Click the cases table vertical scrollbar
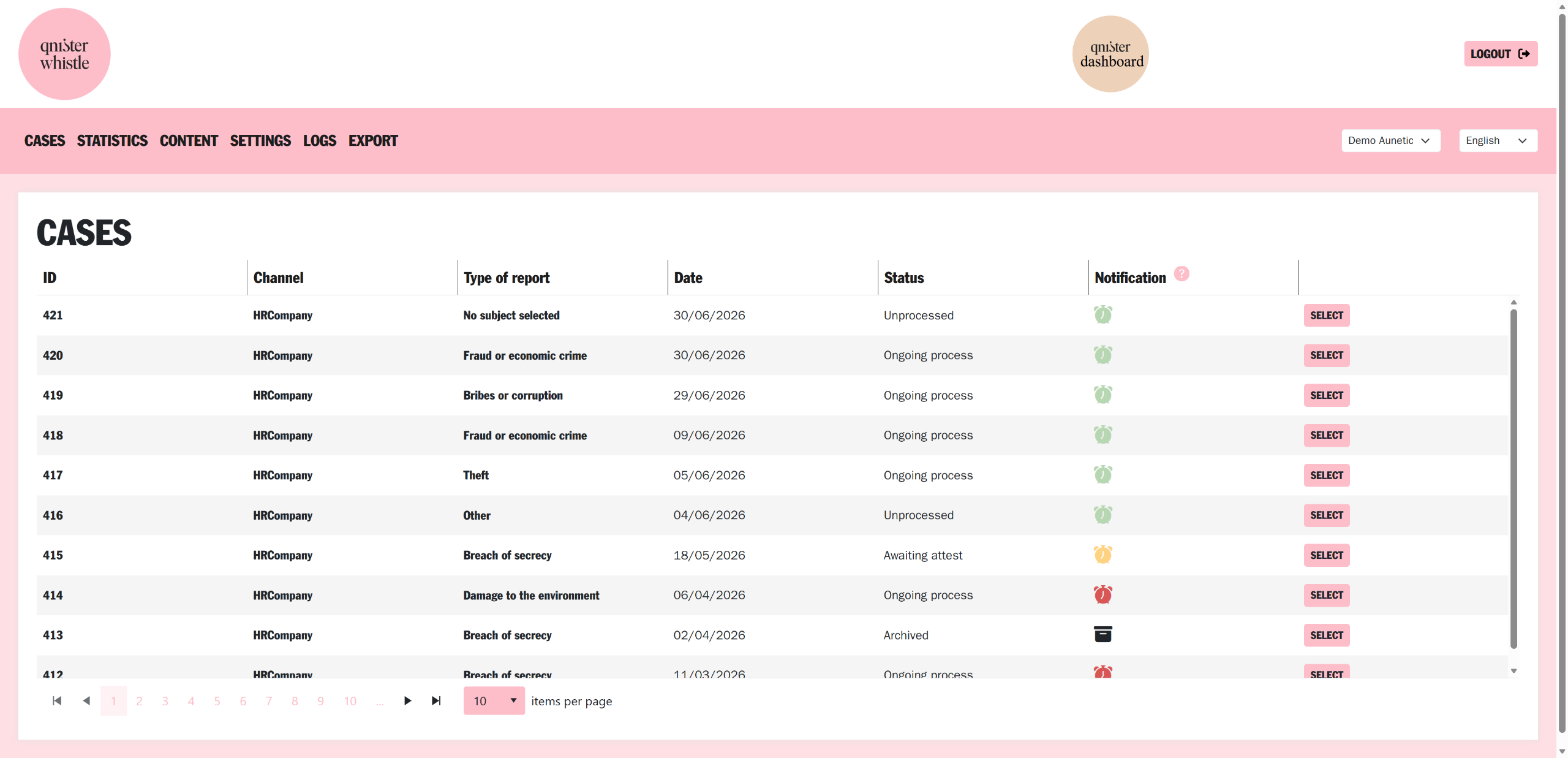This screenshot has height=758, width=1568. (x=1513, y=478)
